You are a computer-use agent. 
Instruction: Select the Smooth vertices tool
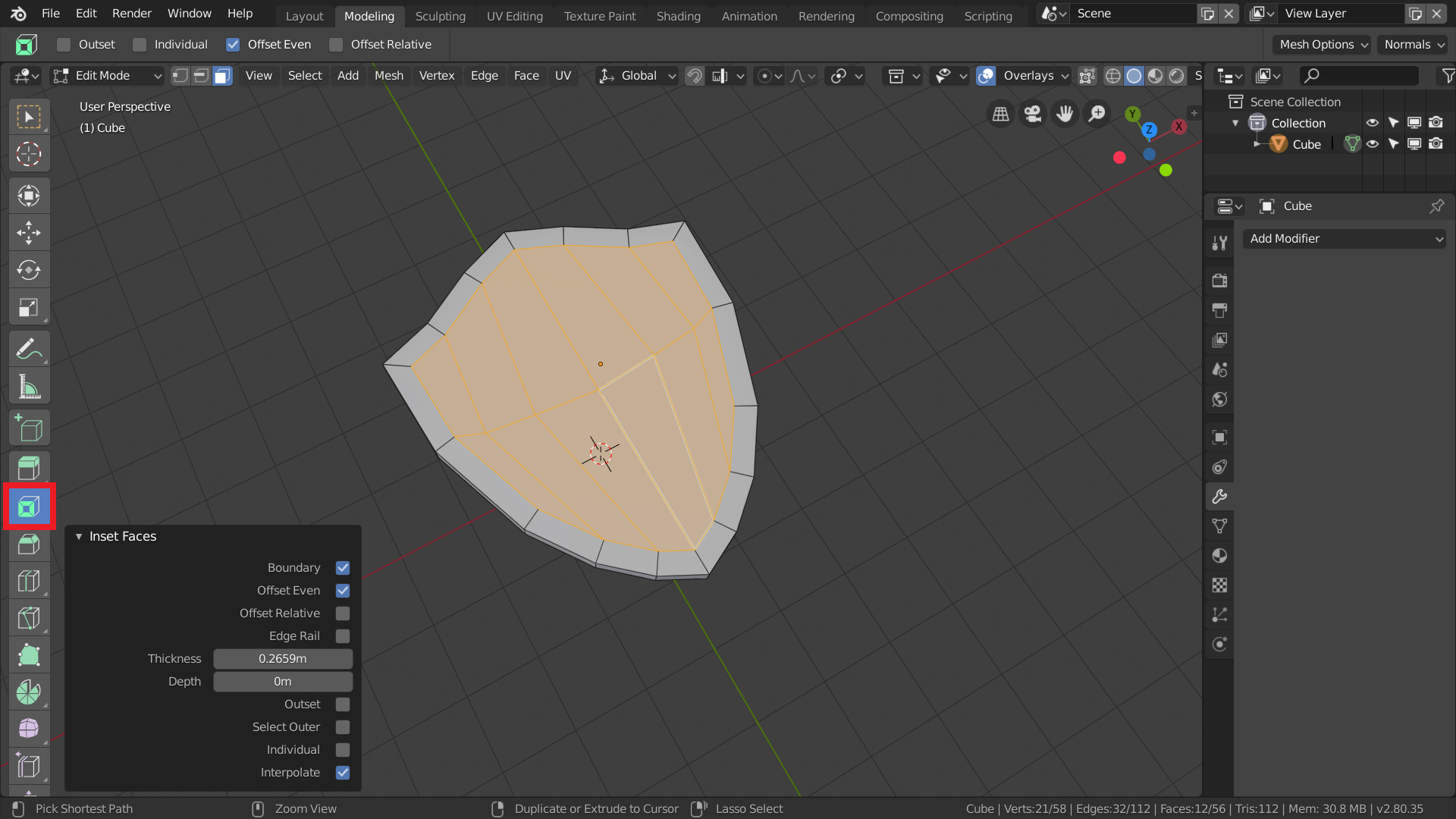(29, 730)
